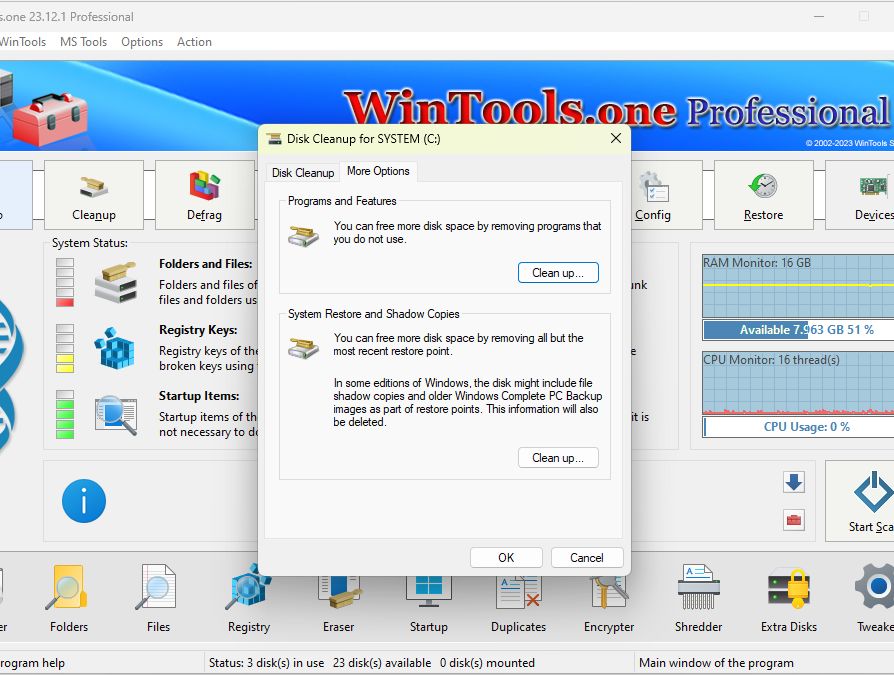Click the Startup Items magnifier icon
Viewport: 894px width, 675px height.
[116, 415]
